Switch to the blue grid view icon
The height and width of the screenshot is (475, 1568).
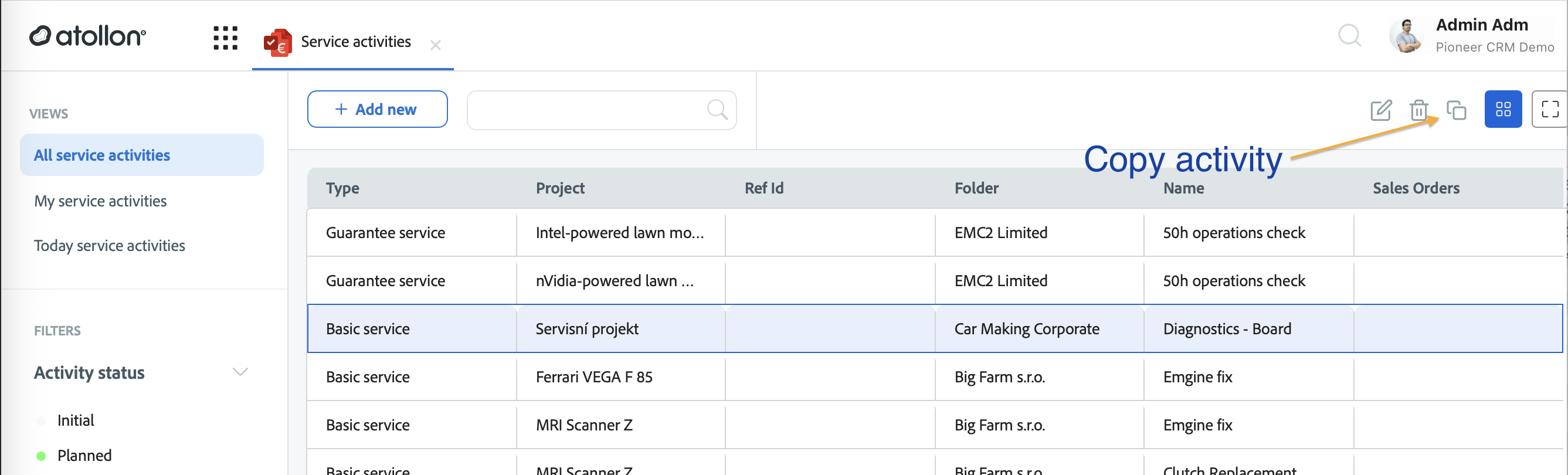pos(1502,109)
